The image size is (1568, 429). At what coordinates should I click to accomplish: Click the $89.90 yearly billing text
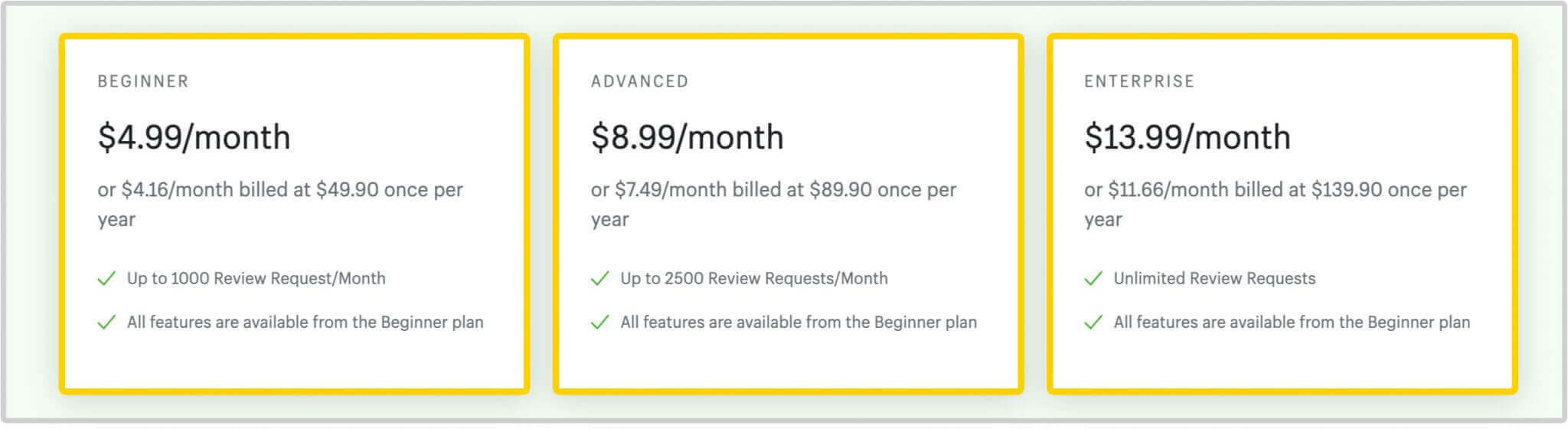point(773,204)
